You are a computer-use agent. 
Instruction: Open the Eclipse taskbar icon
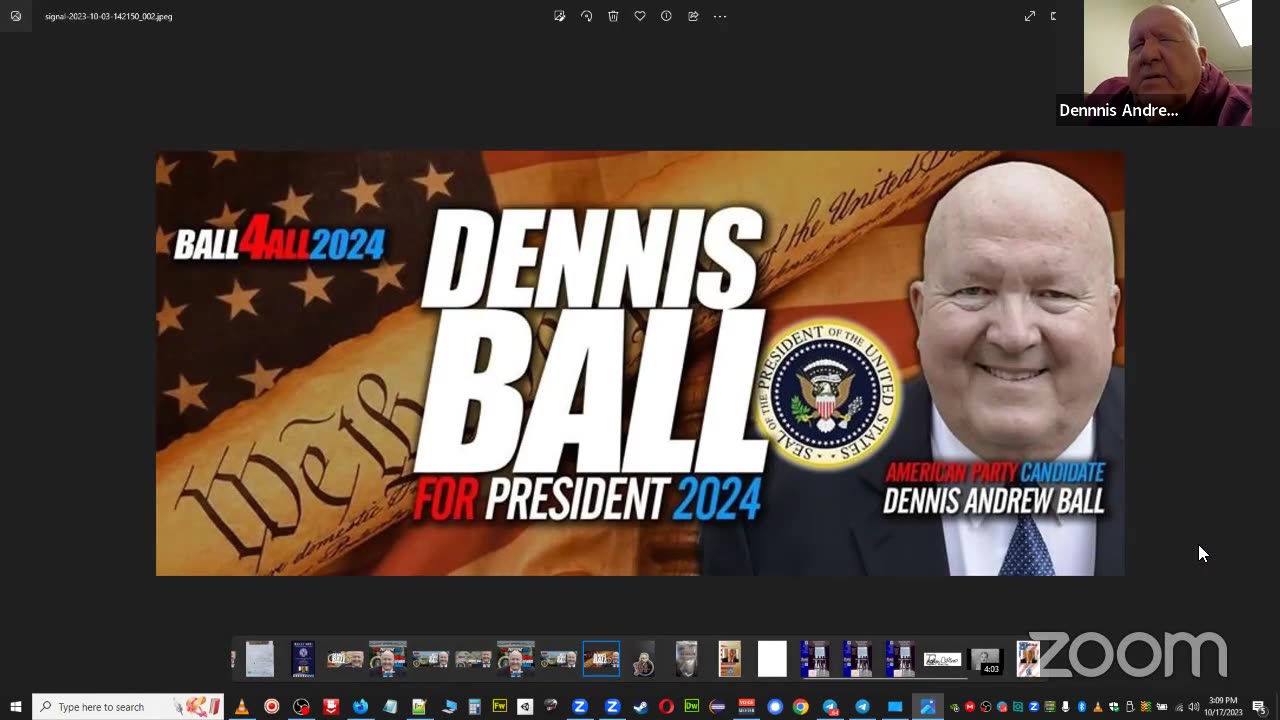(x=717, y=707)
